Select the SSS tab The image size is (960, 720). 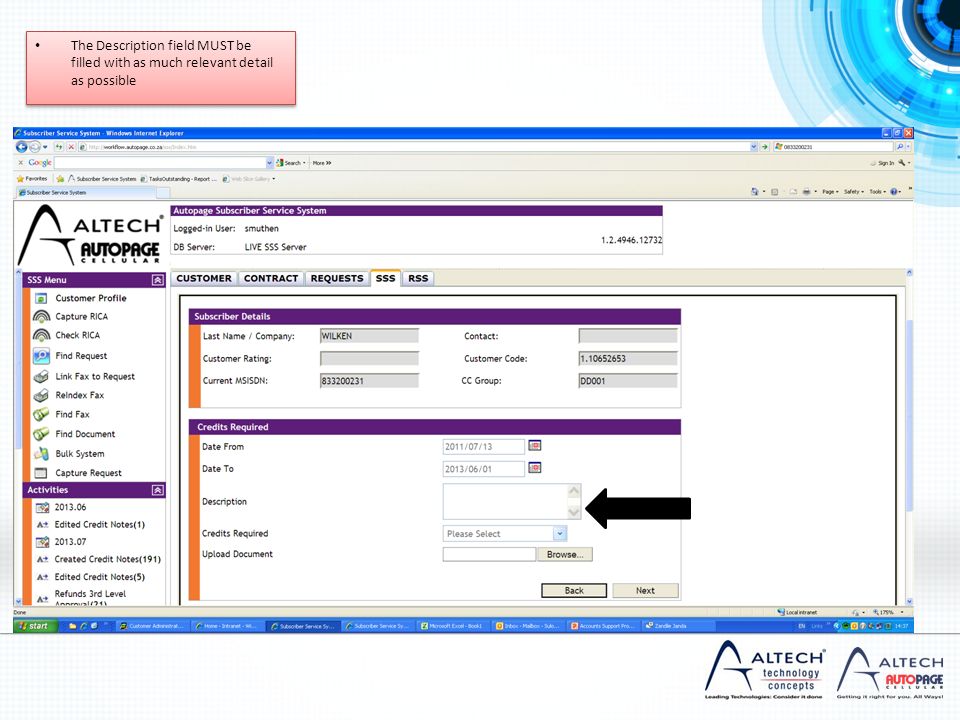click(x=385, y=279)
